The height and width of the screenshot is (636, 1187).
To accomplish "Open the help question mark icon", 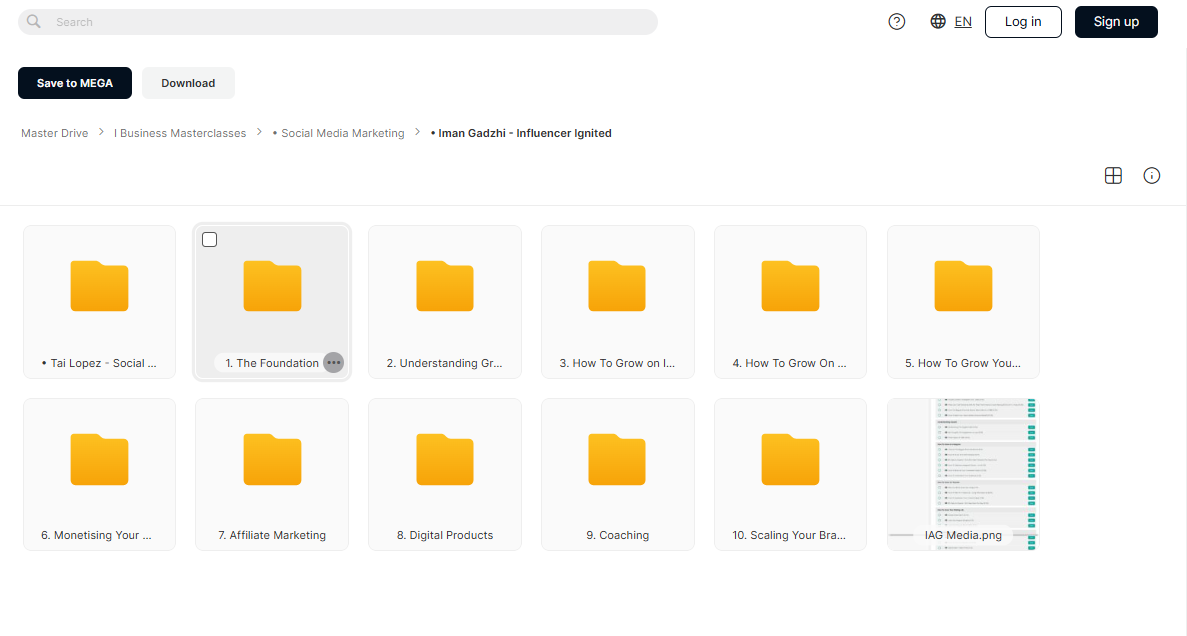I will click(896, 22).
